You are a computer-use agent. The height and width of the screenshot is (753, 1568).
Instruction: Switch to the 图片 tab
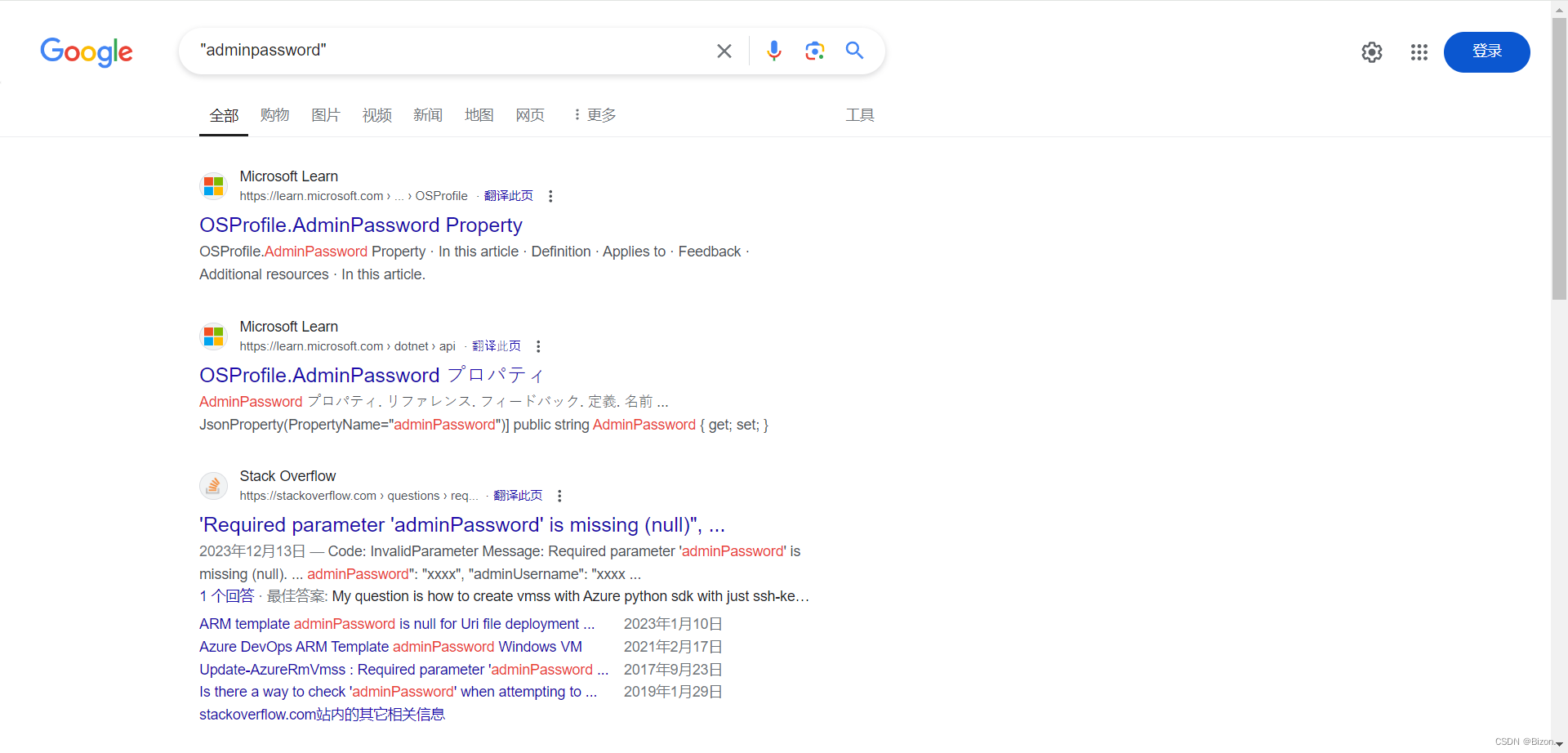[325, 115]
